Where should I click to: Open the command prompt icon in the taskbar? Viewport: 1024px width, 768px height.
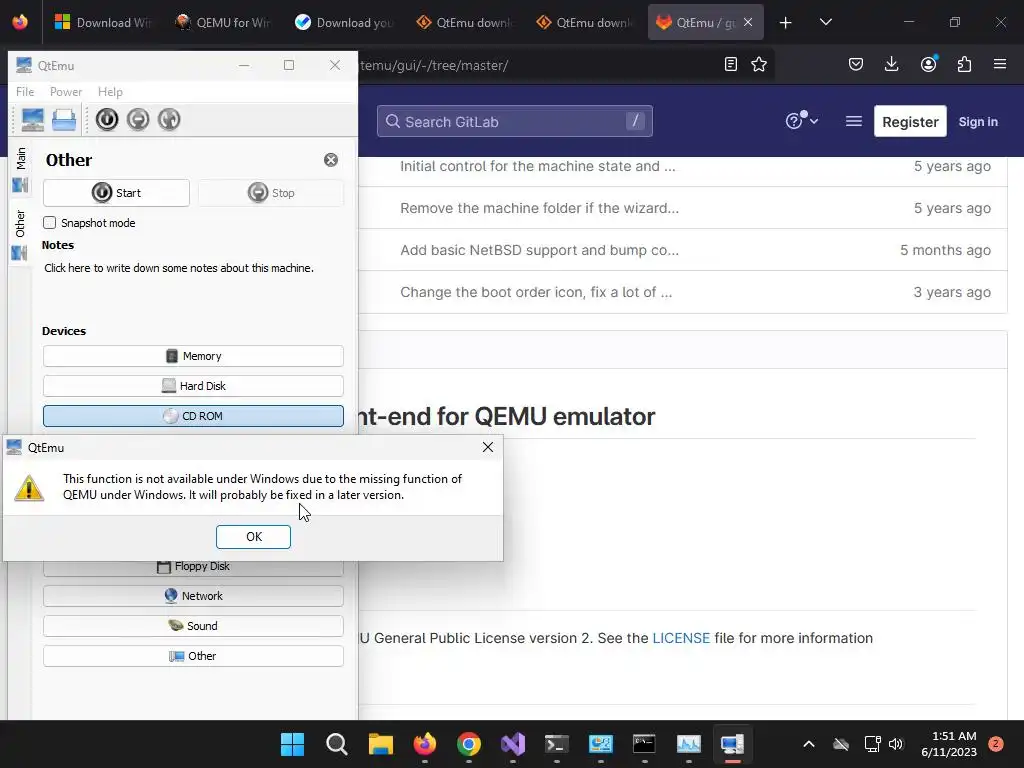tap(645, 744)
